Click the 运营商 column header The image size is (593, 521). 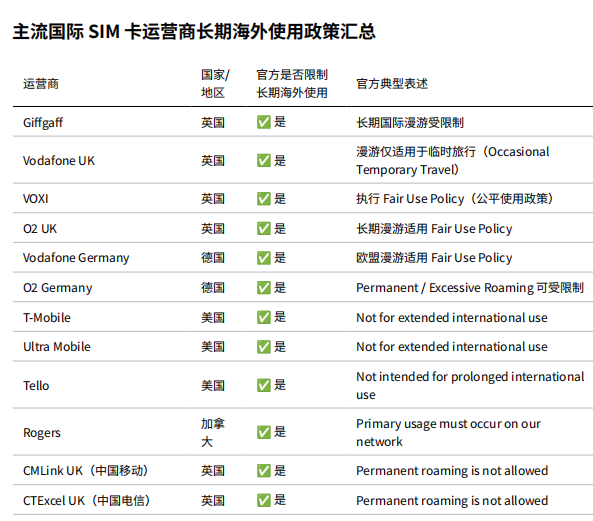(41, 84)
